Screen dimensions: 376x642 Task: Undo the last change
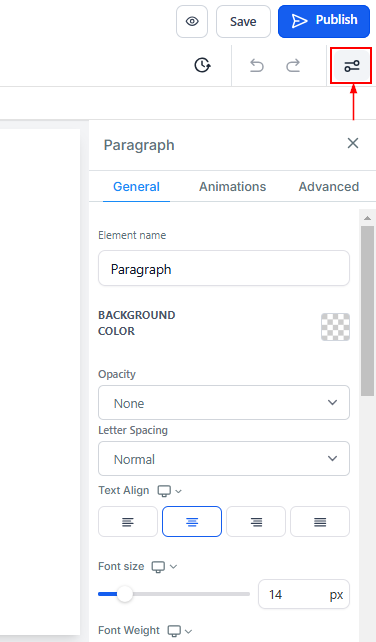tap(257, 66)
